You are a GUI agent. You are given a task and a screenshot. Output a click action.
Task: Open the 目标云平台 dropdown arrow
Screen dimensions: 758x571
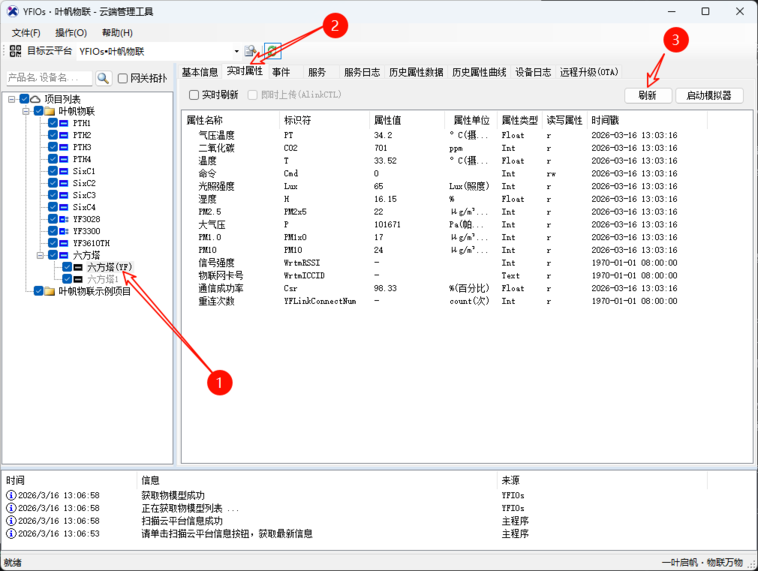coord(236,51)
